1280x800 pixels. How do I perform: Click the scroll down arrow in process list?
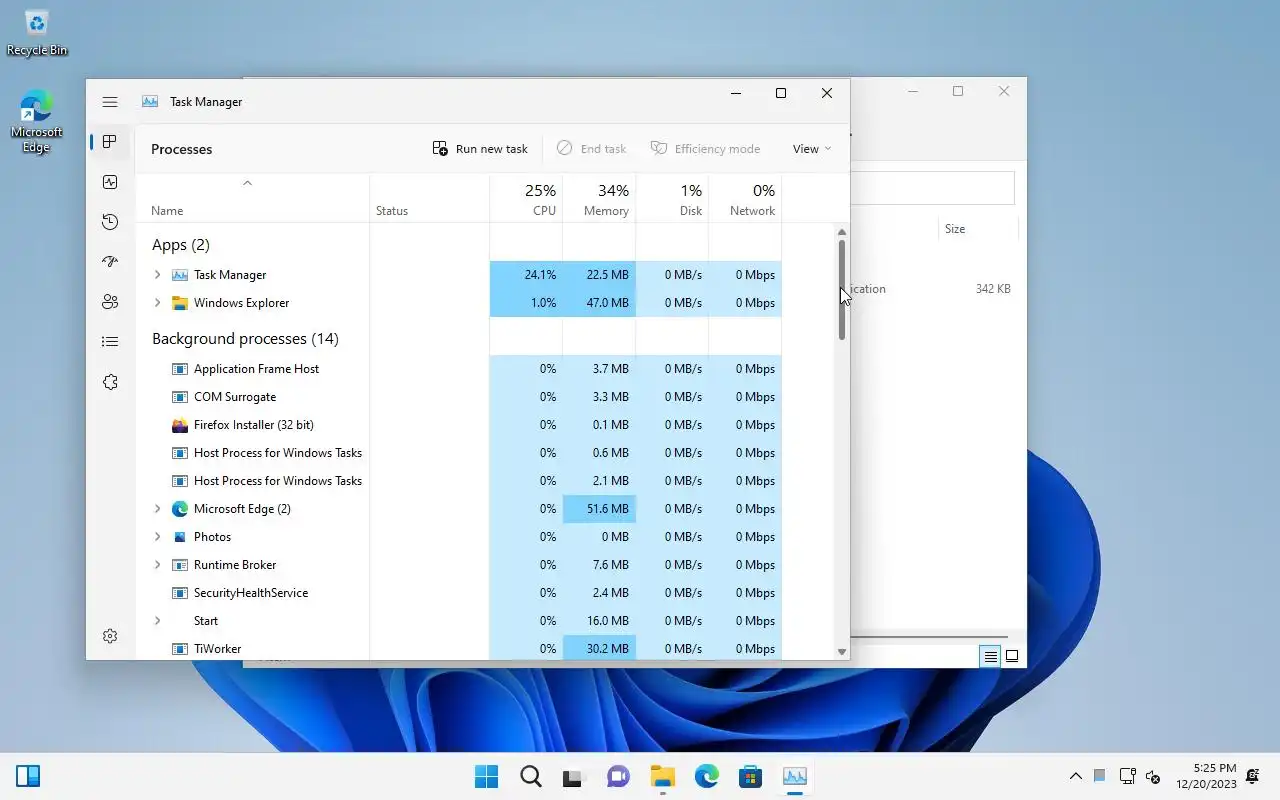click(842, 652)
